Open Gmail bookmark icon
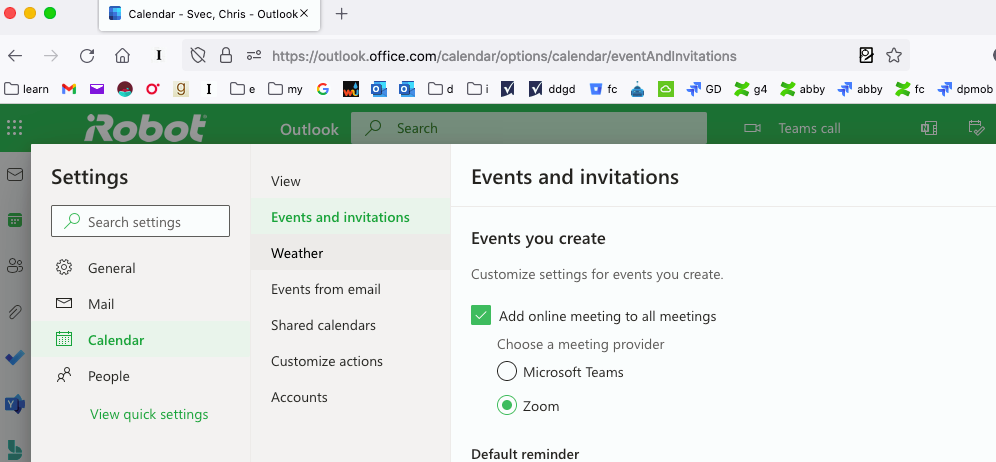996x462 pixels. 69,89
